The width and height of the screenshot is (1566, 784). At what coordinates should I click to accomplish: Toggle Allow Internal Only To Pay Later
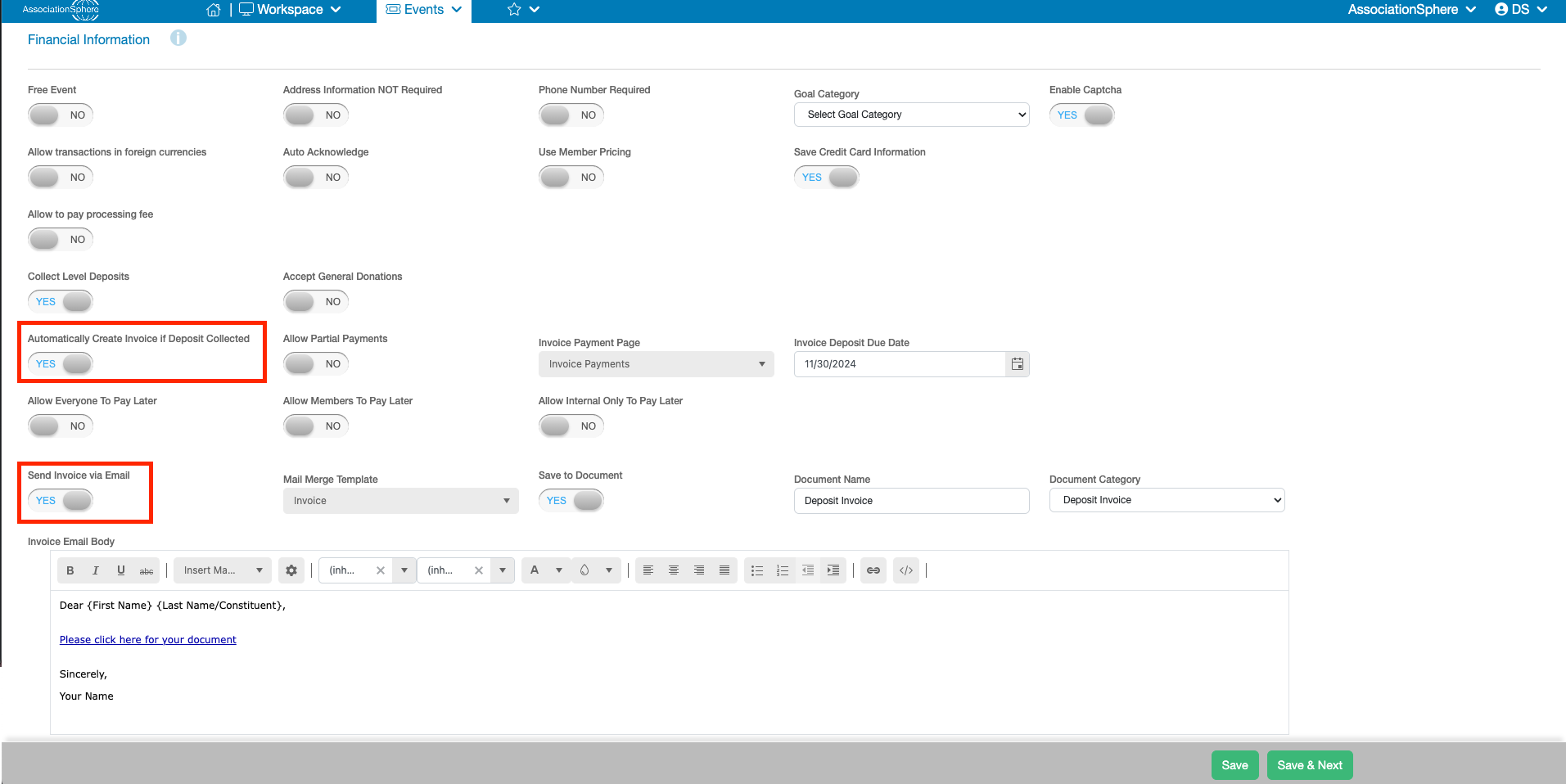point(571,426)
